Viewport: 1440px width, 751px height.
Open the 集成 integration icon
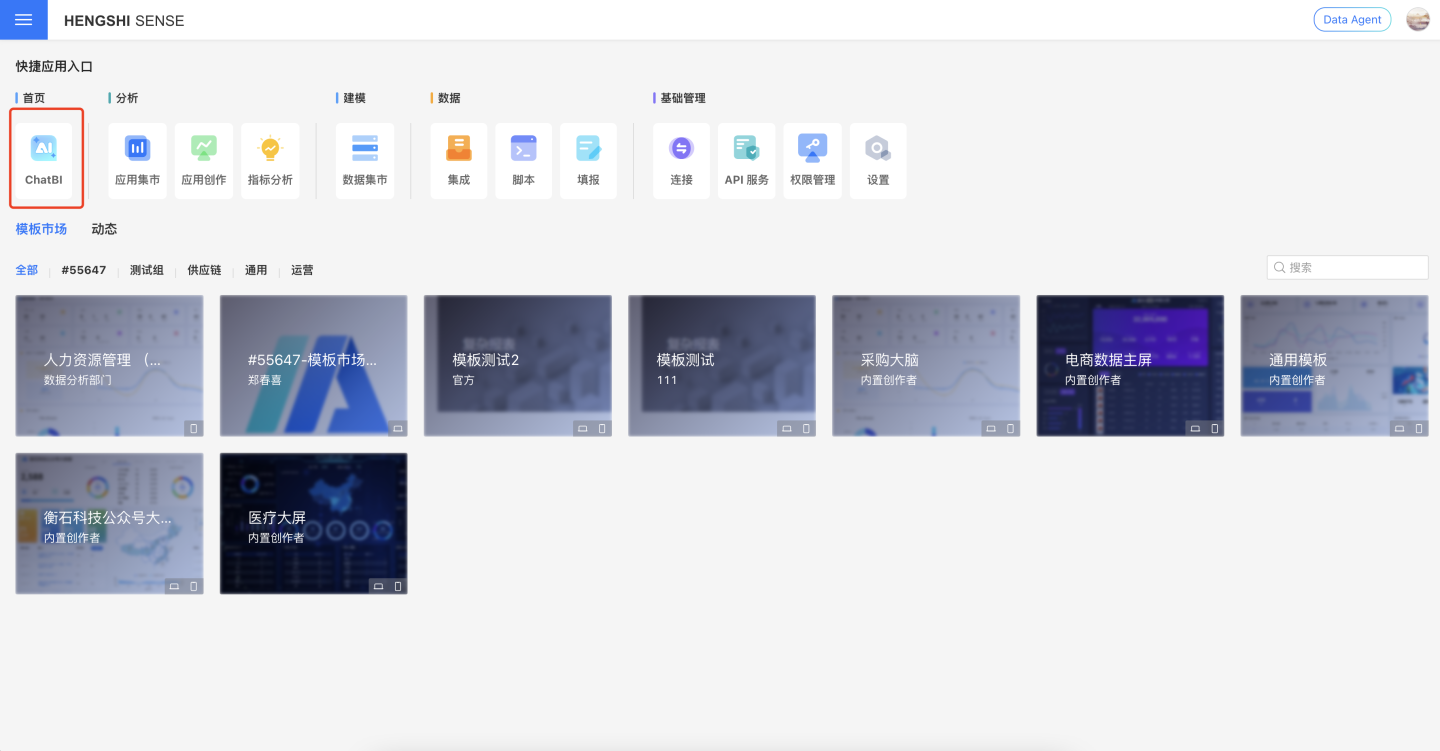pyautogui.click(x=459, y=160)
